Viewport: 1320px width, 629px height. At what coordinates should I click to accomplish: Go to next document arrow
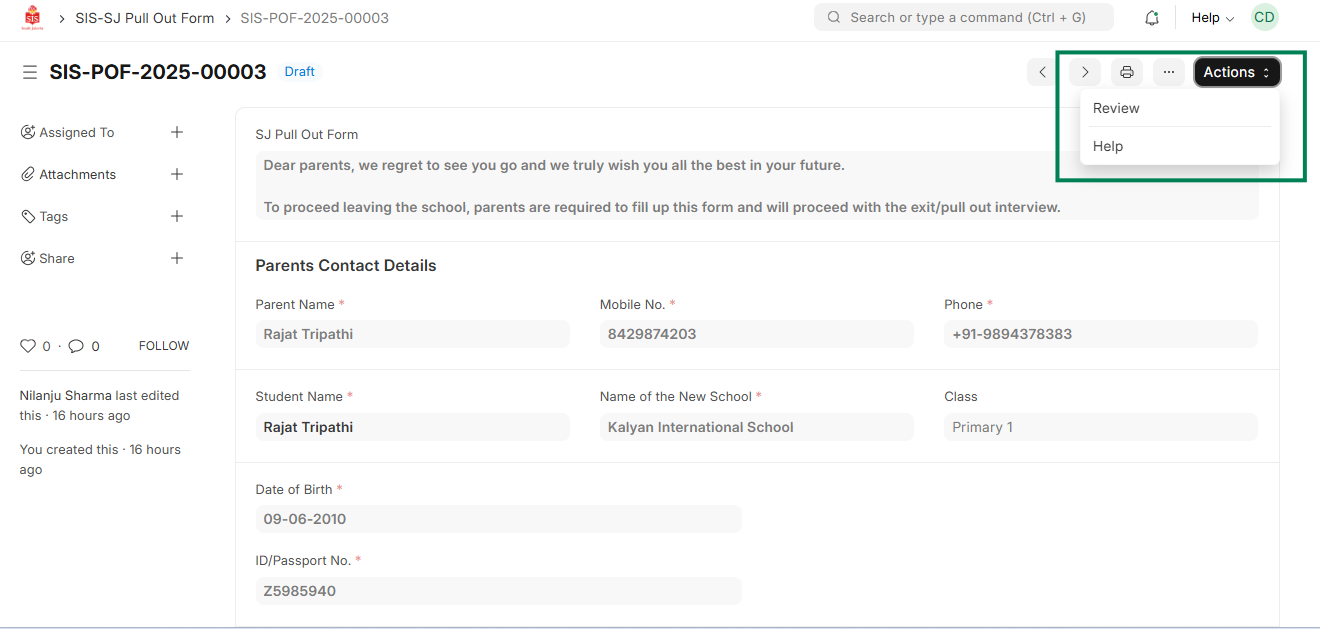1085,72
